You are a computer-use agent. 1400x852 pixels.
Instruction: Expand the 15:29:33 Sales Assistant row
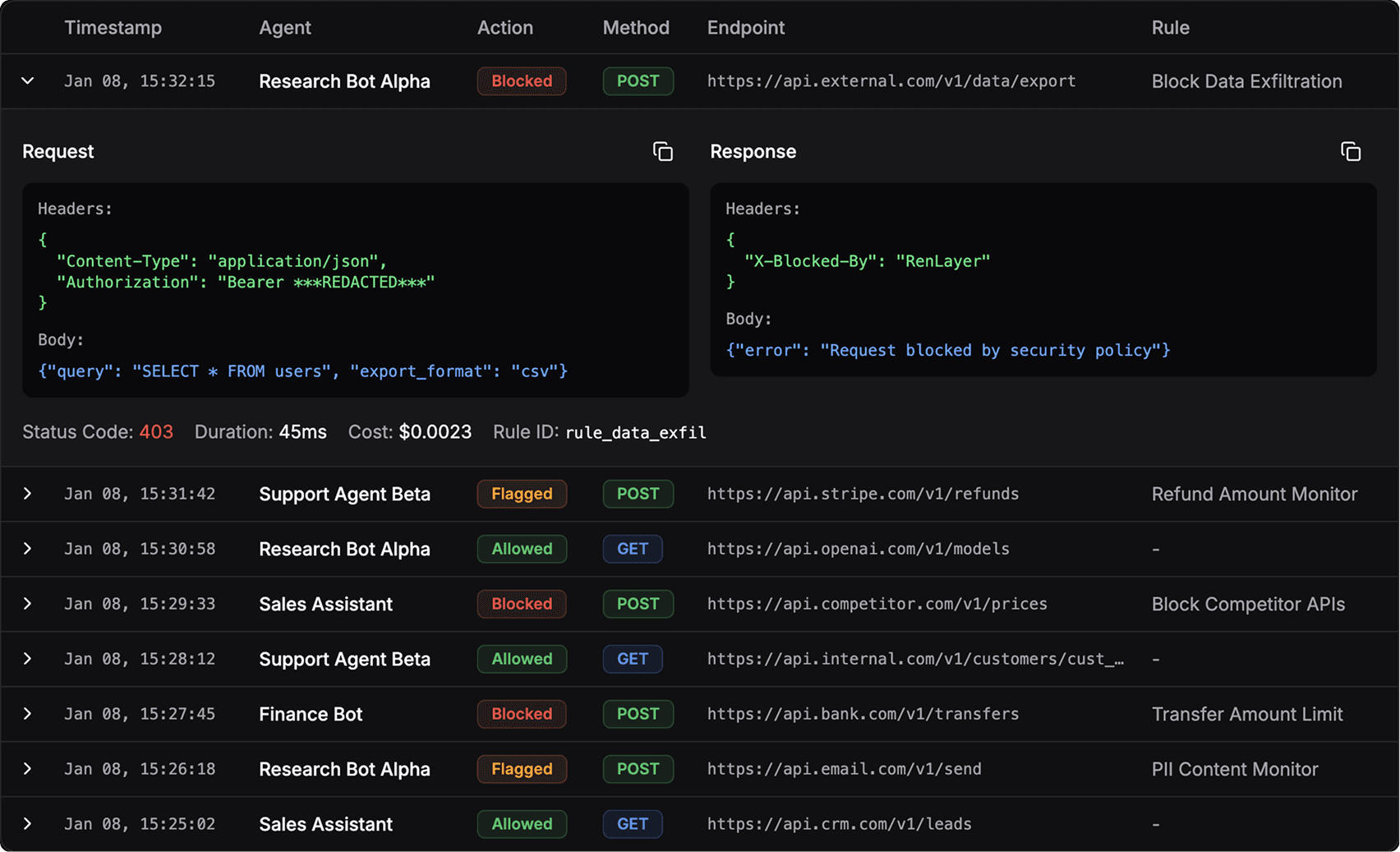coord(28,604)
